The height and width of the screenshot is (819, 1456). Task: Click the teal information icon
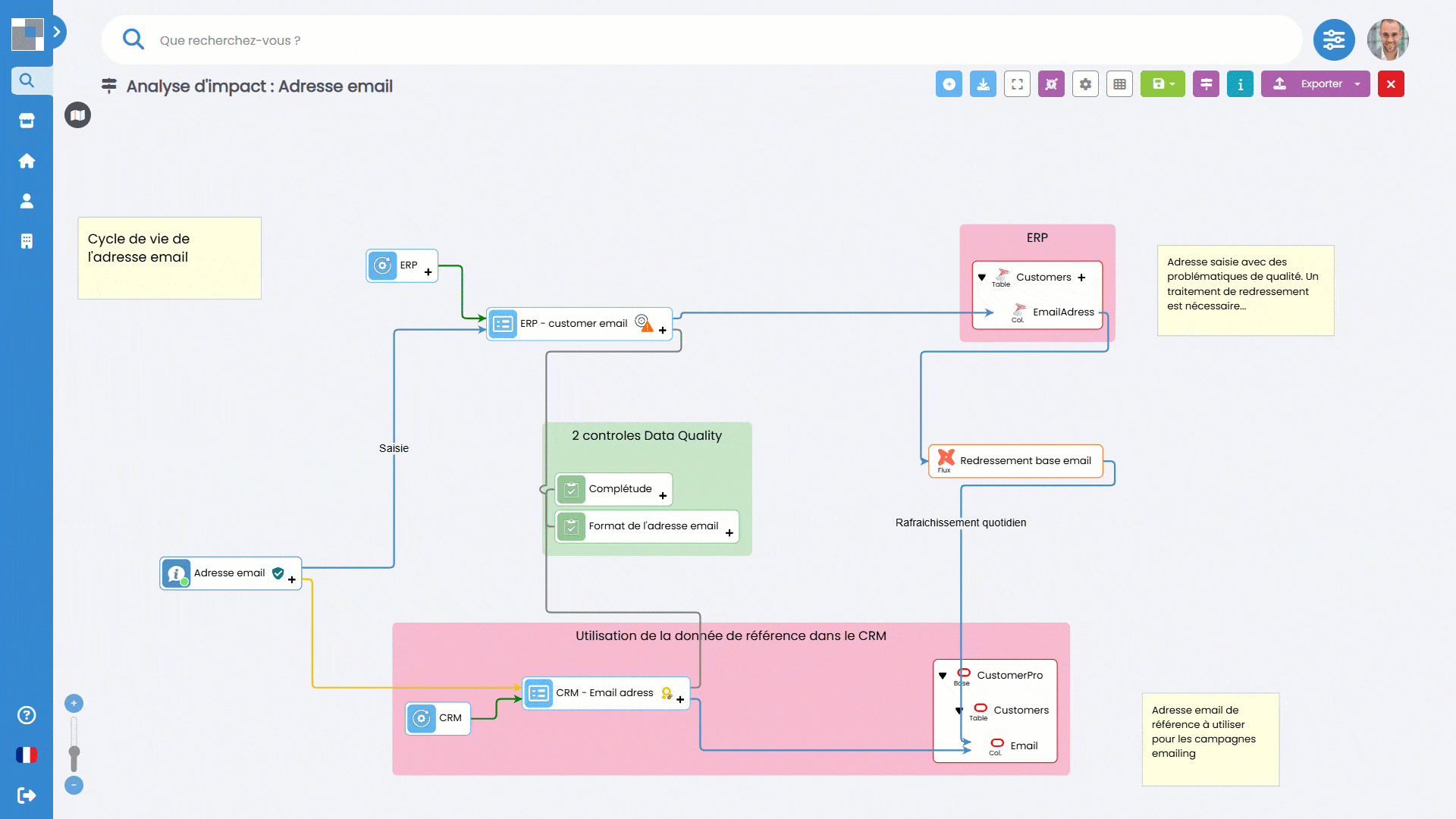1240,84
